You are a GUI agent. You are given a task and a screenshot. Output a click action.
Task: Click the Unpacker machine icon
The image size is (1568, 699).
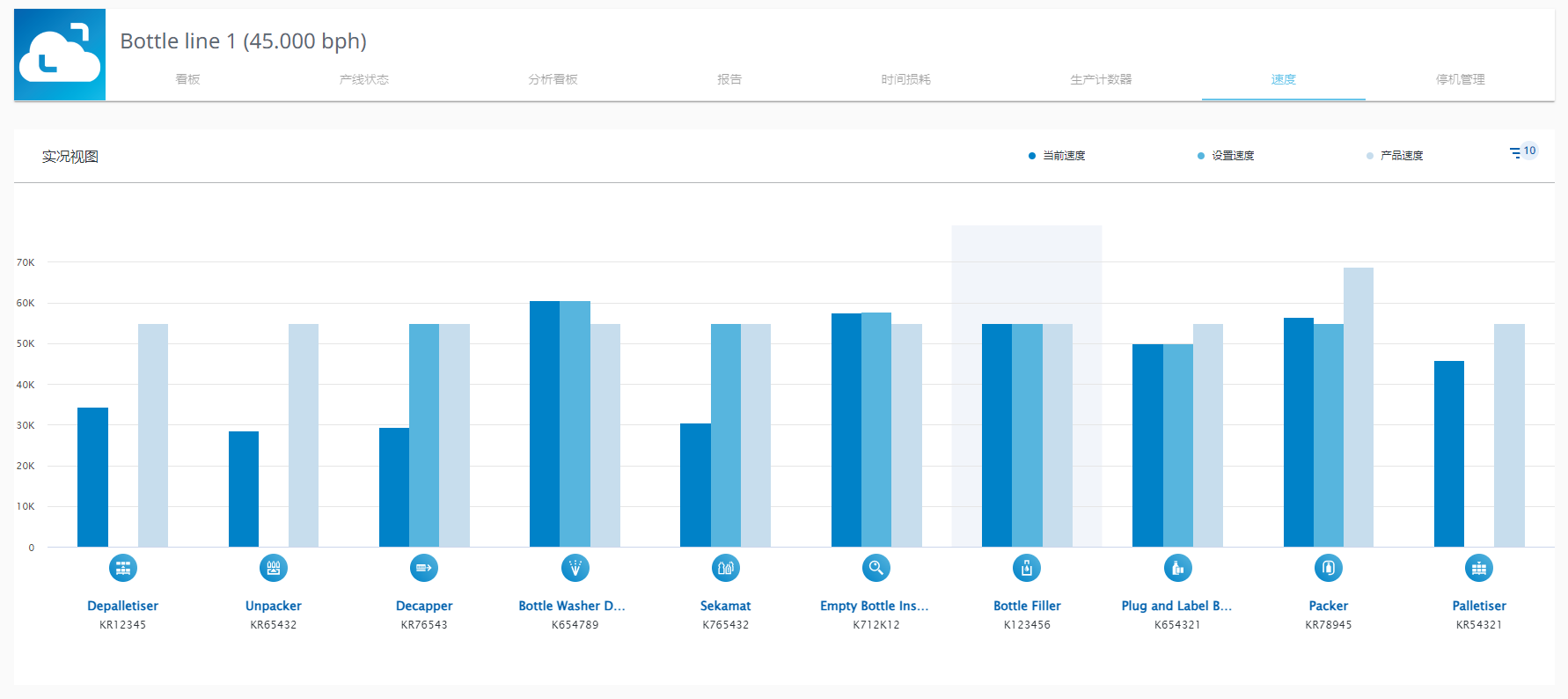click(x=274, y=569)
